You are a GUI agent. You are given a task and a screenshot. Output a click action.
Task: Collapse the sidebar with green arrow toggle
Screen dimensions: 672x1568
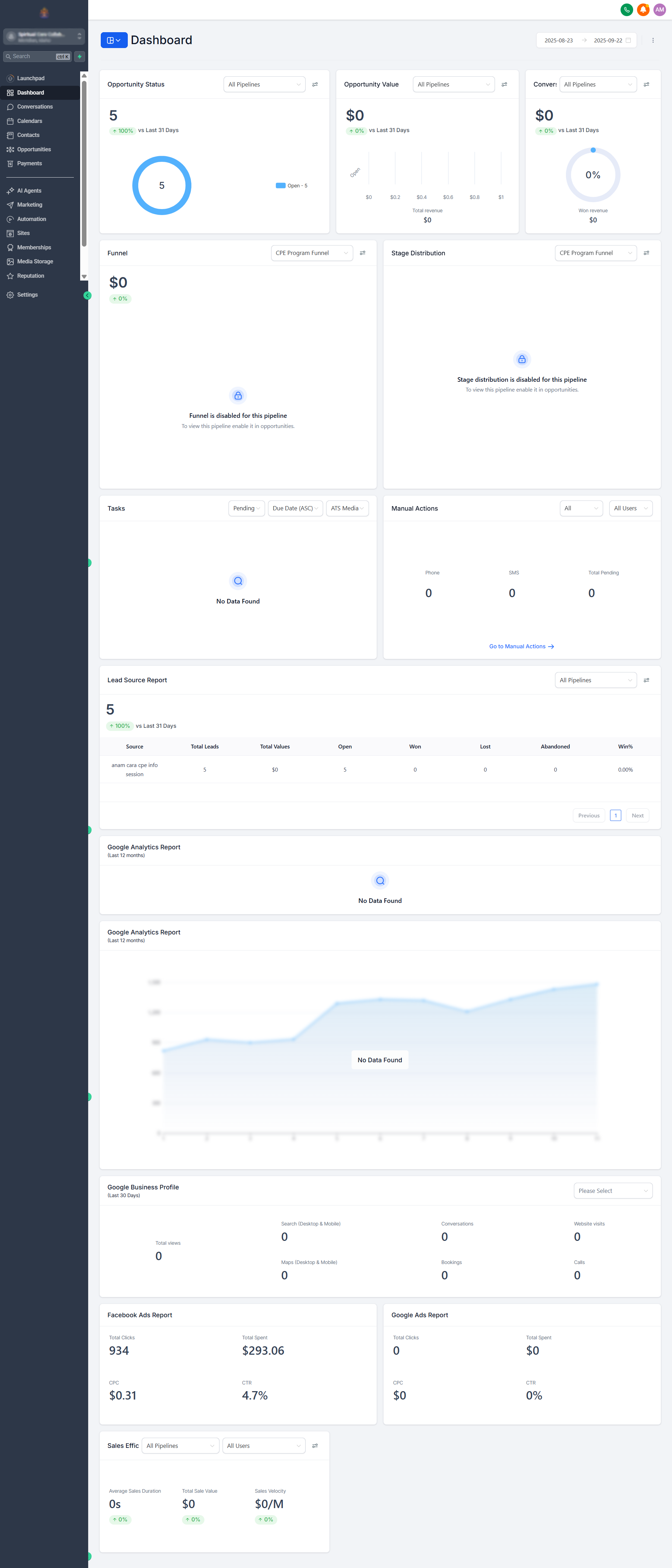(87, 295)
